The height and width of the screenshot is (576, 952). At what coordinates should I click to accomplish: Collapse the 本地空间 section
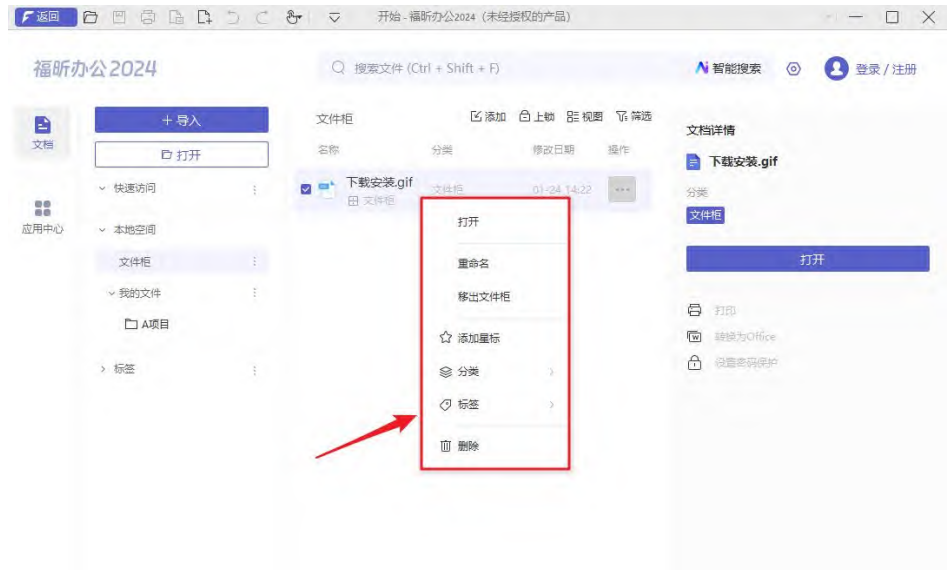click(102, 229)
